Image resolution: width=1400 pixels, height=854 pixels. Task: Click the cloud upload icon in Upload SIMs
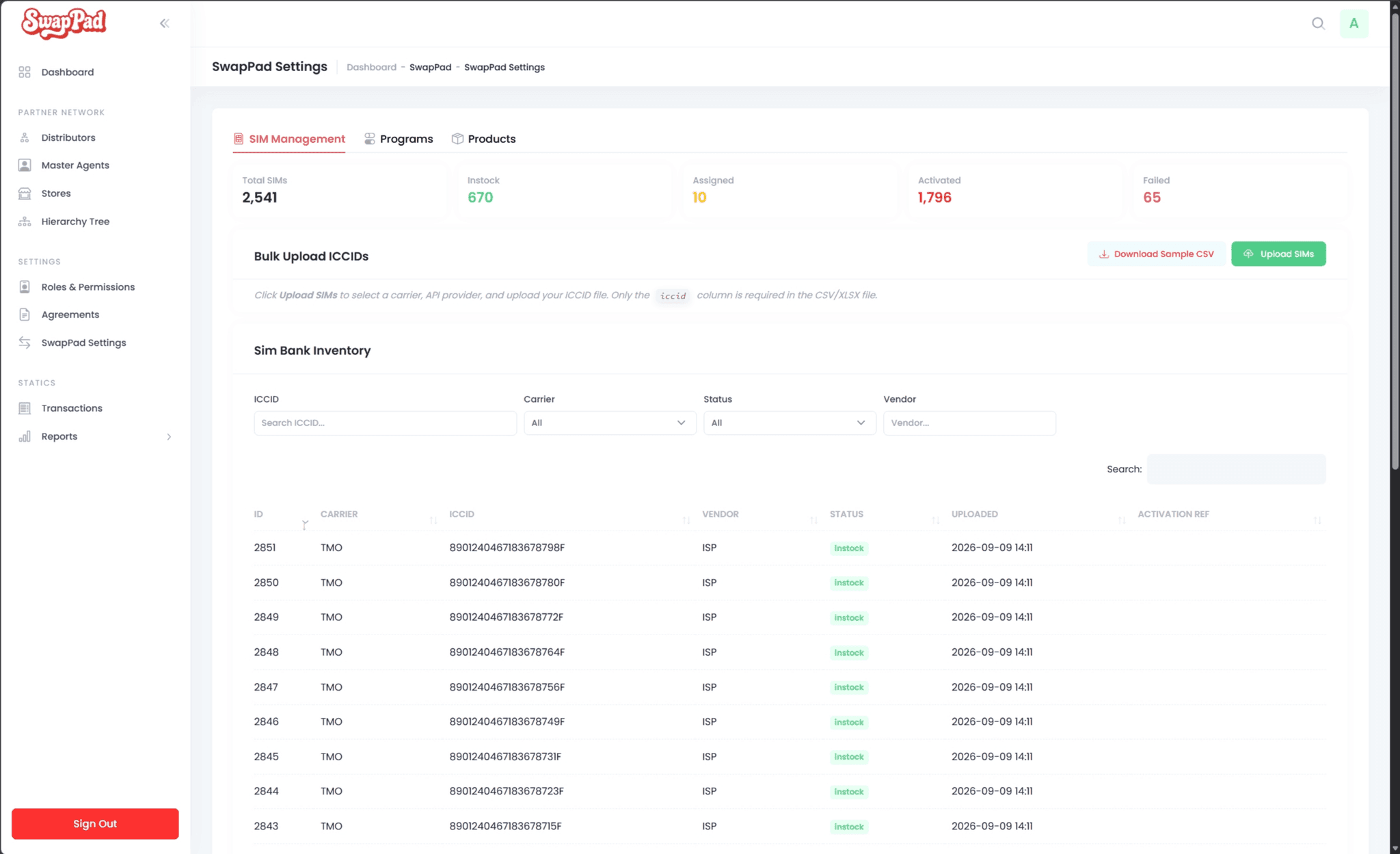pos(1248,254)
